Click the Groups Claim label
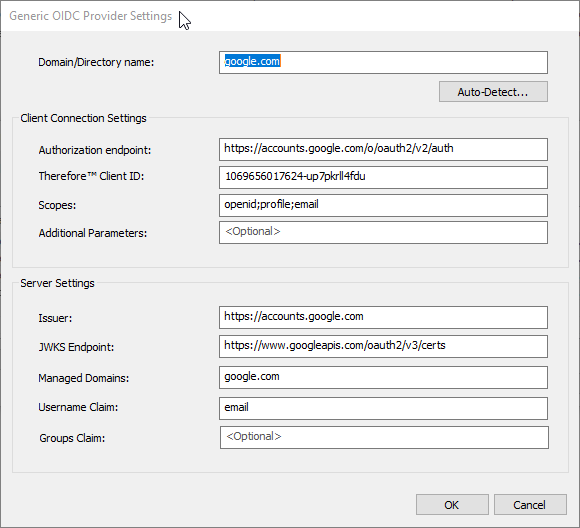Viewport: 580px width, 528px height. 72,438
